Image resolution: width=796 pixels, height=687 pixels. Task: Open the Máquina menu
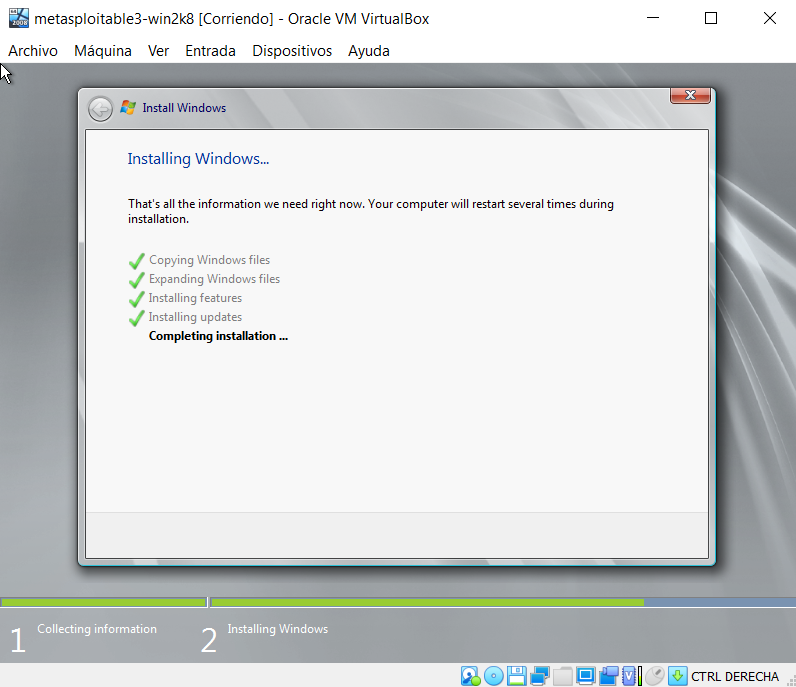(103, 51)
